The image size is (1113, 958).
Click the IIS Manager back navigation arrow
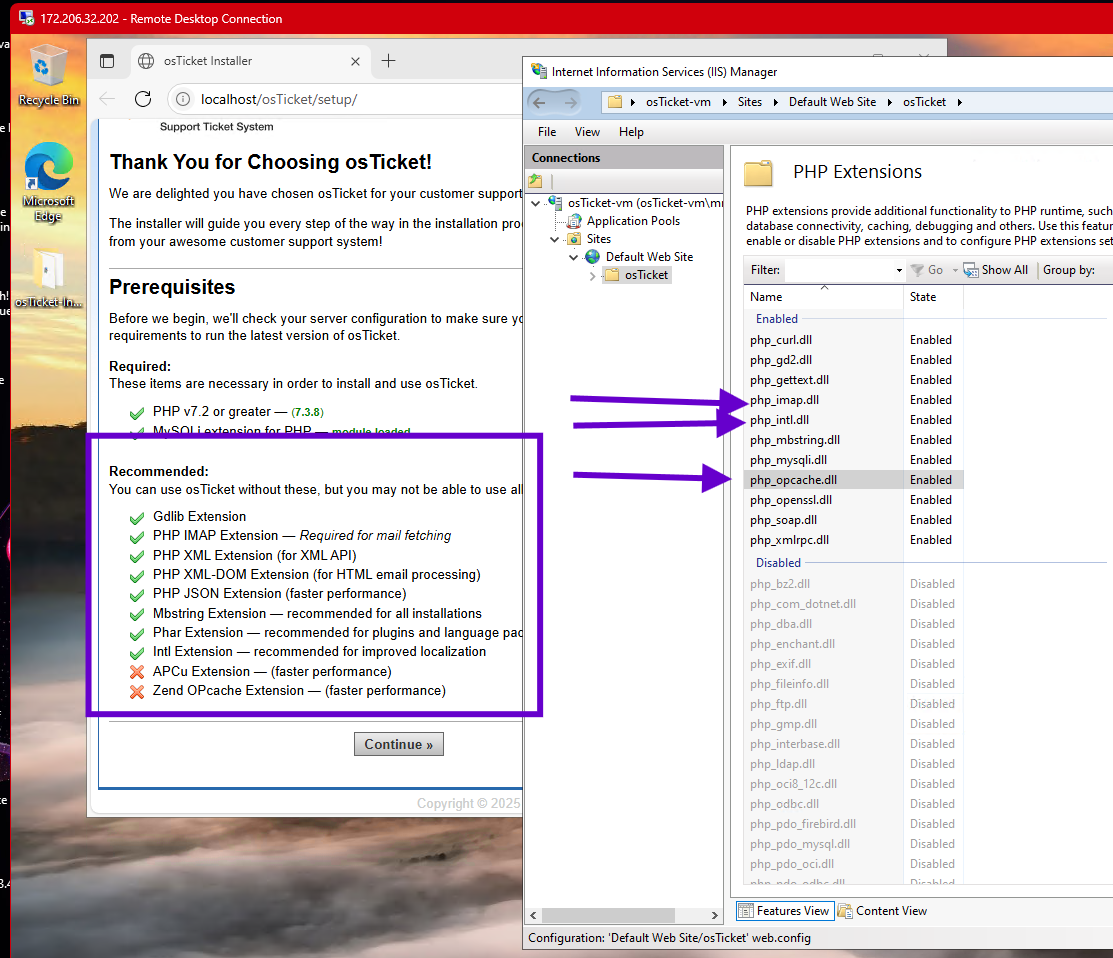click(539, 102)
